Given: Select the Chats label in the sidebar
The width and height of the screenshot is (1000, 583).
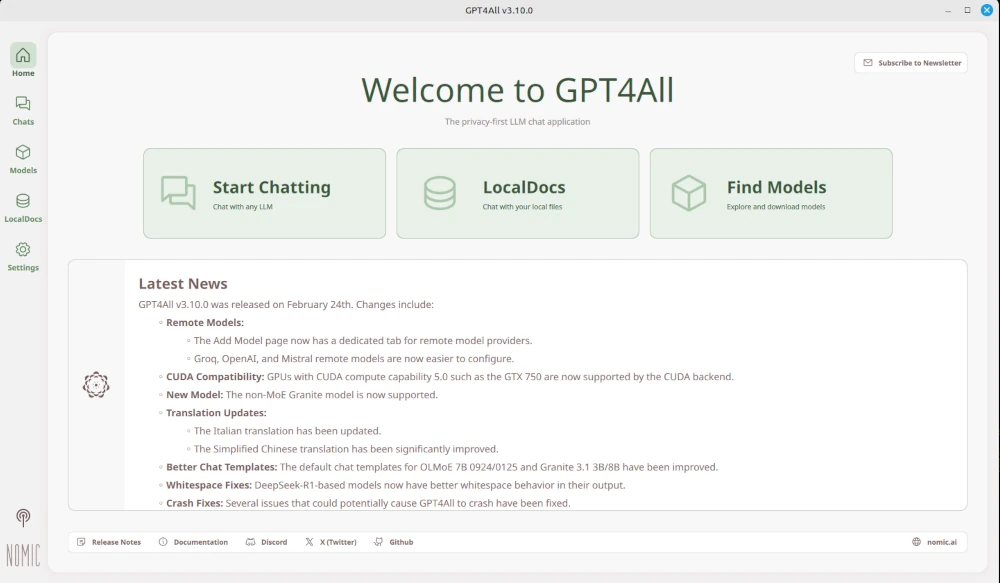Looking at the screenshot, I should tap(23, 122).
